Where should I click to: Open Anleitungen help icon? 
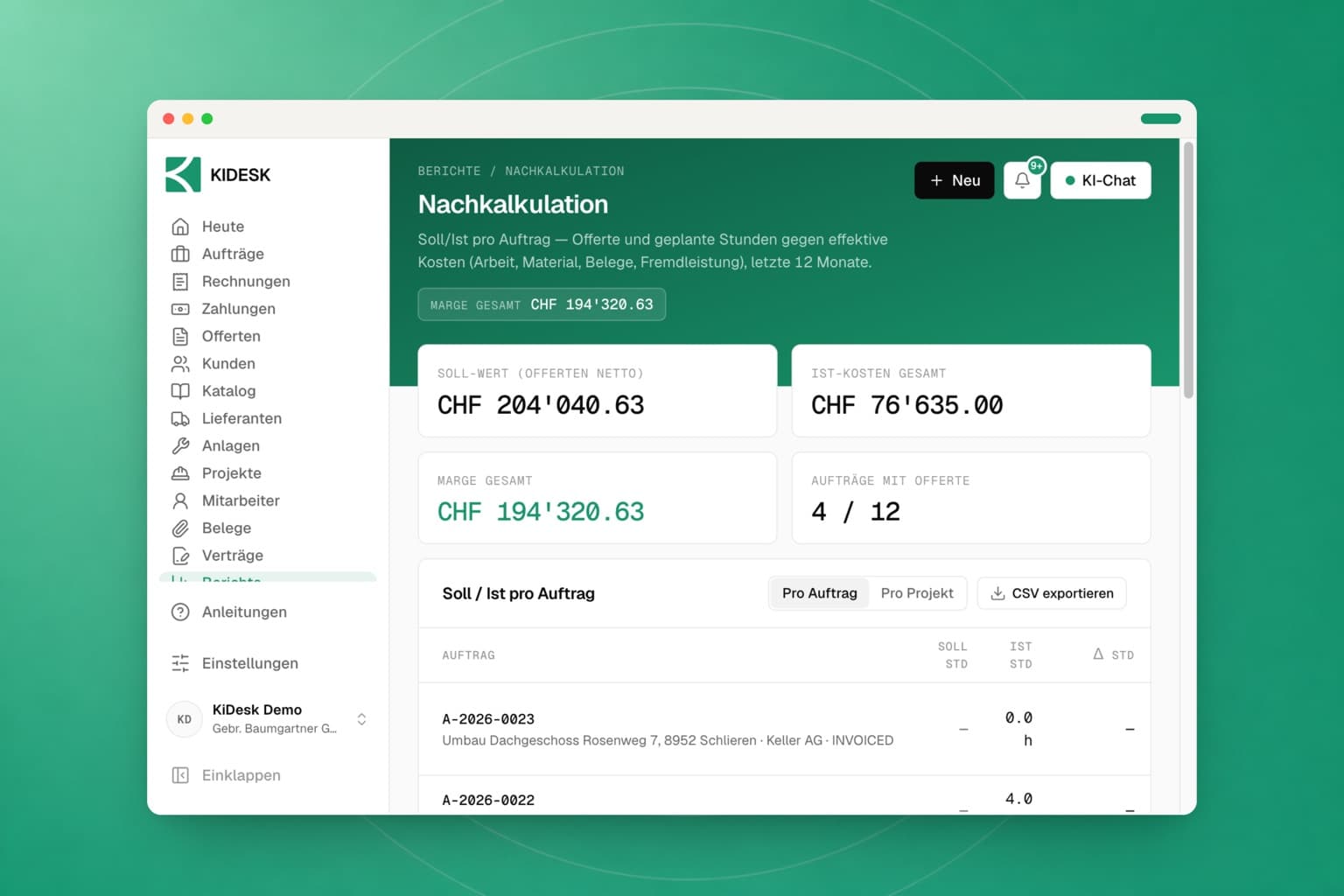180,612
